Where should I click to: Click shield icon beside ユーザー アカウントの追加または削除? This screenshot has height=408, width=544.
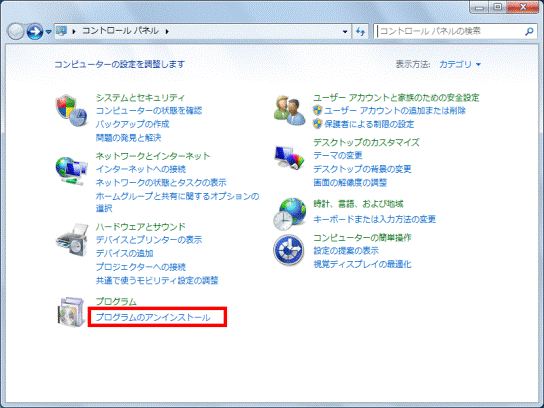[317, 111]
